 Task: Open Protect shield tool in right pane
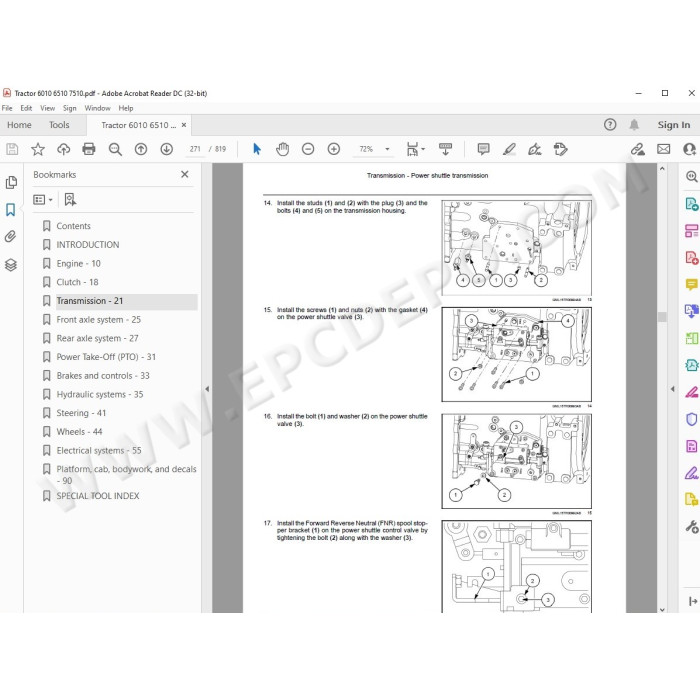tap(691, 419)
